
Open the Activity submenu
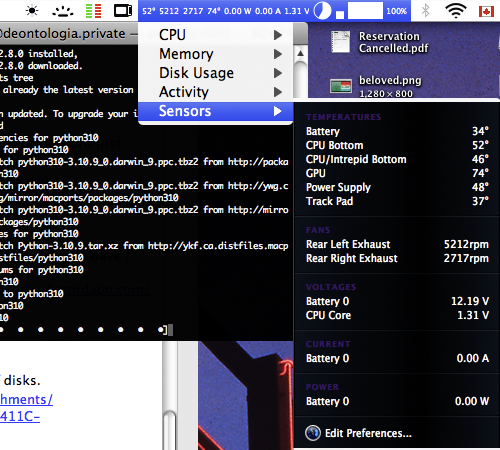tap(216, 92)
